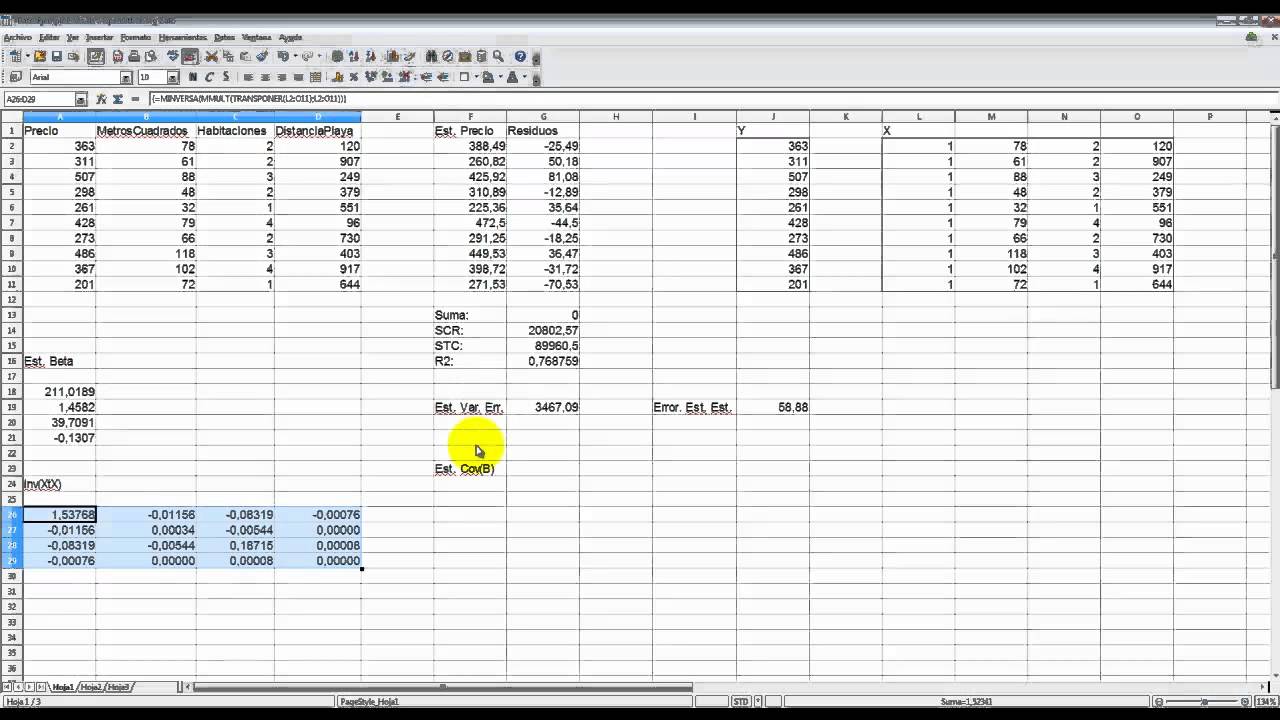Screen dimensions: 1280x720
Task: Click the Undo arrow icon
Action: 283,57
